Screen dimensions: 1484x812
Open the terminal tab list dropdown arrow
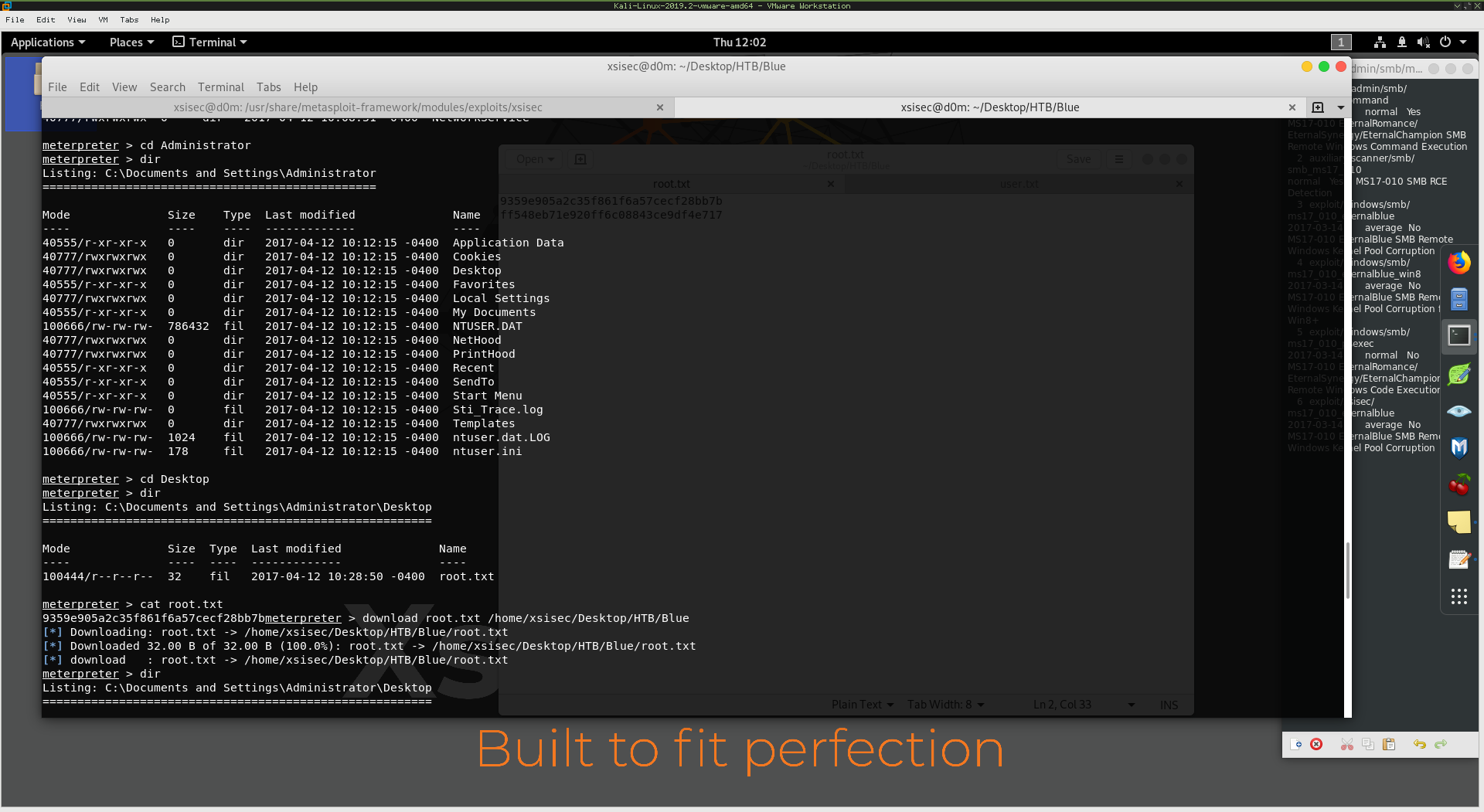1341,107
